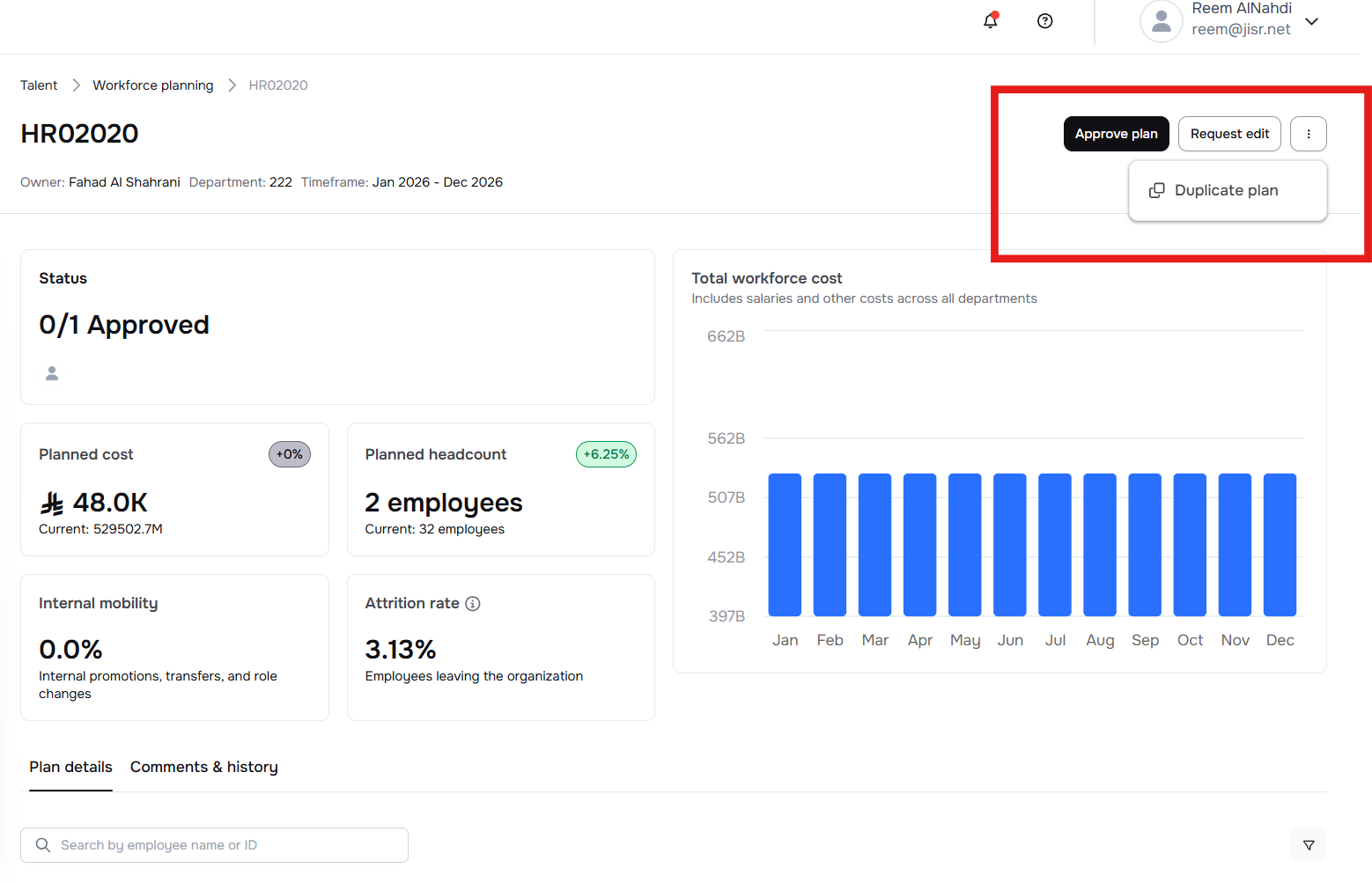The width and height of the screenshot is (1372, 883).
Task: Navigate to Workforce planning breadcrumb
Action: coord(153,85)
